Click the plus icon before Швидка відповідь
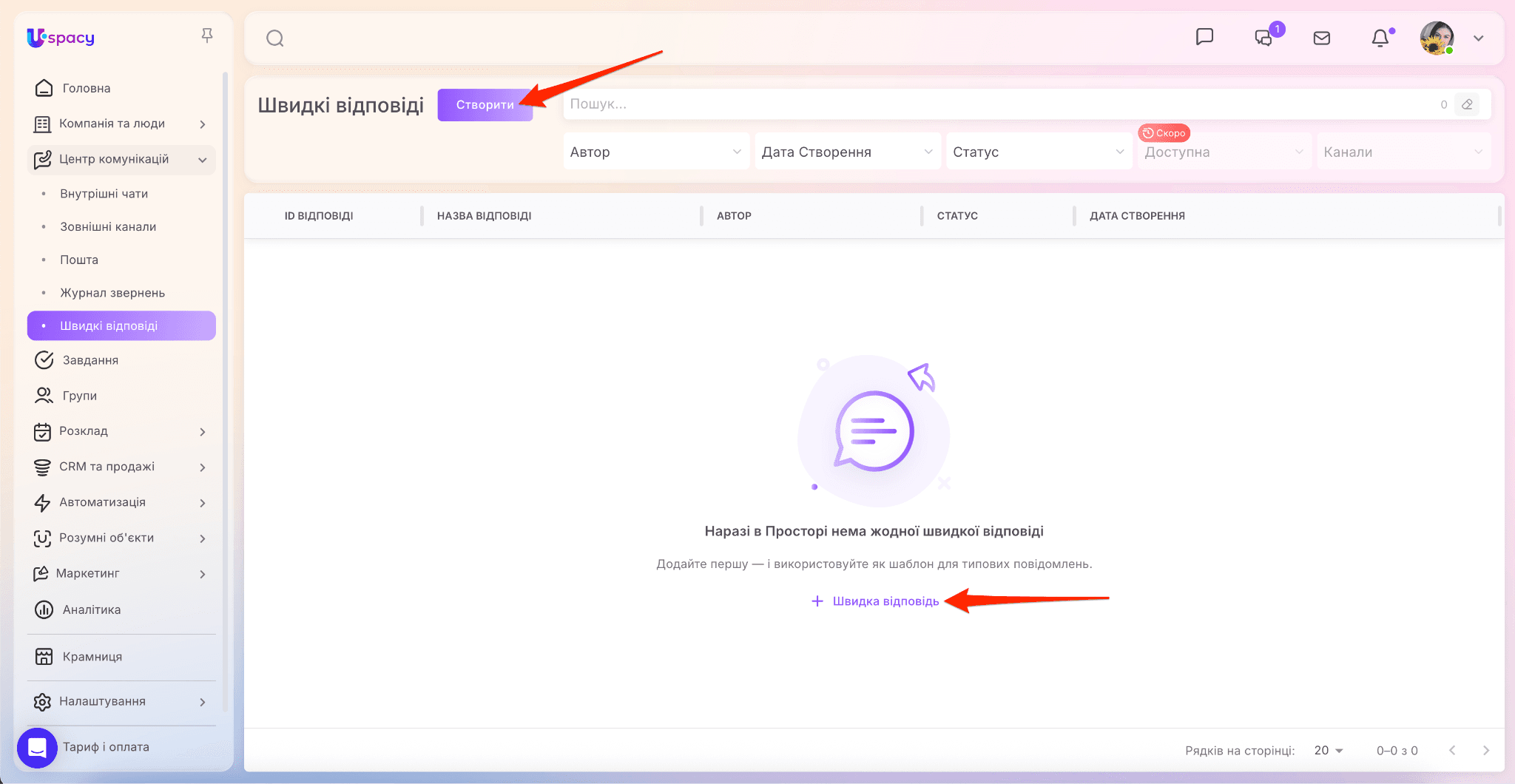Viewport: 1515px width, 784px height. [x=817, y=601]
